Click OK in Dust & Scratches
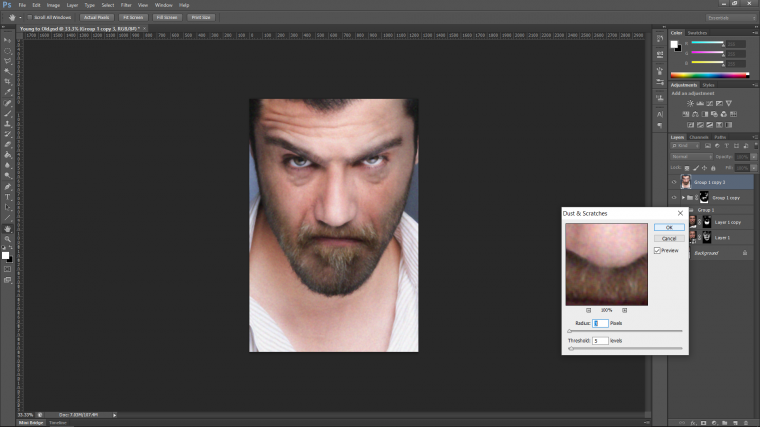The width and height of the screenshot is (760, 427). (669, 227)
